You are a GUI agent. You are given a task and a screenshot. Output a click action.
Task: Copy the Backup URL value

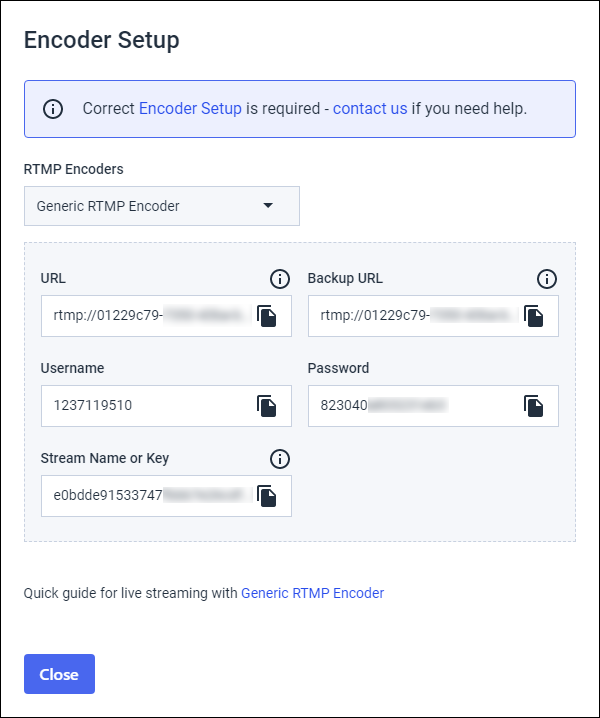534,316
